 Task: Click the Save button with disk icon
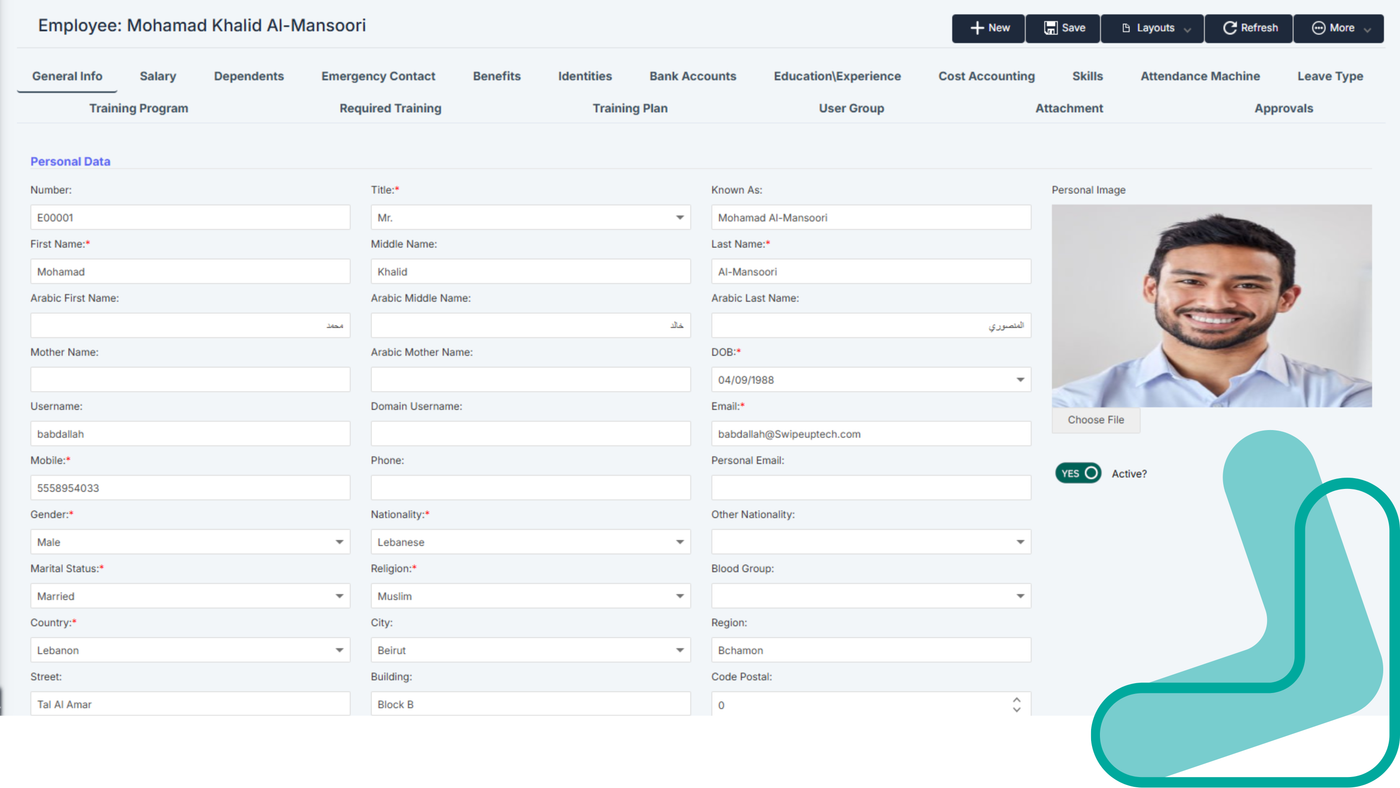point(1064,28)
